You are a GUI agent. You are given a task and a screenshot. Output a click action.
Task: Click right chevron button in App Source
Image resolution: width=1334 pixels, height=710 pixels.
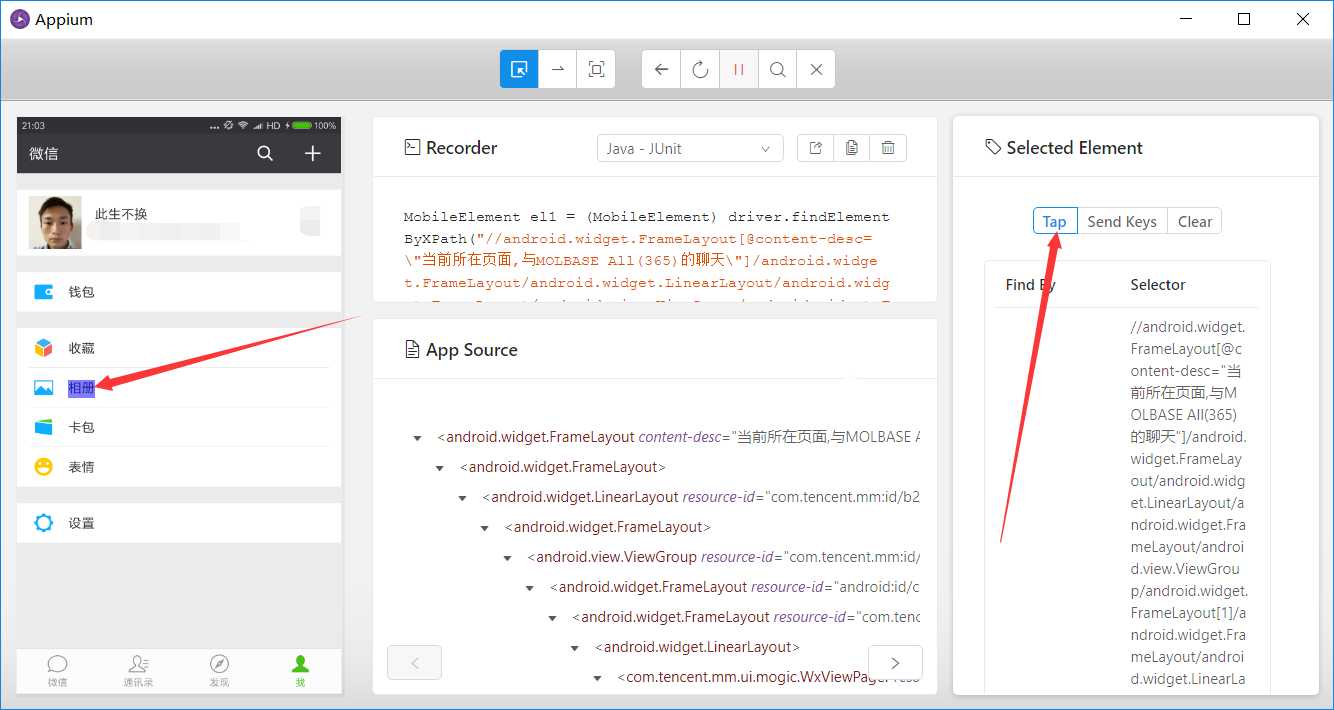coord(895,662)
